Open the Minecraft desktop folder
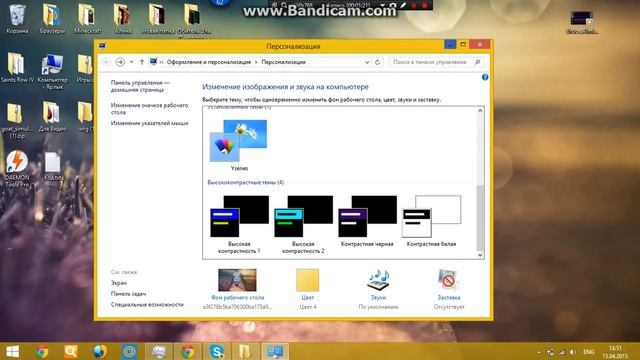The image size is (640, 360). [x=87, y=19]
